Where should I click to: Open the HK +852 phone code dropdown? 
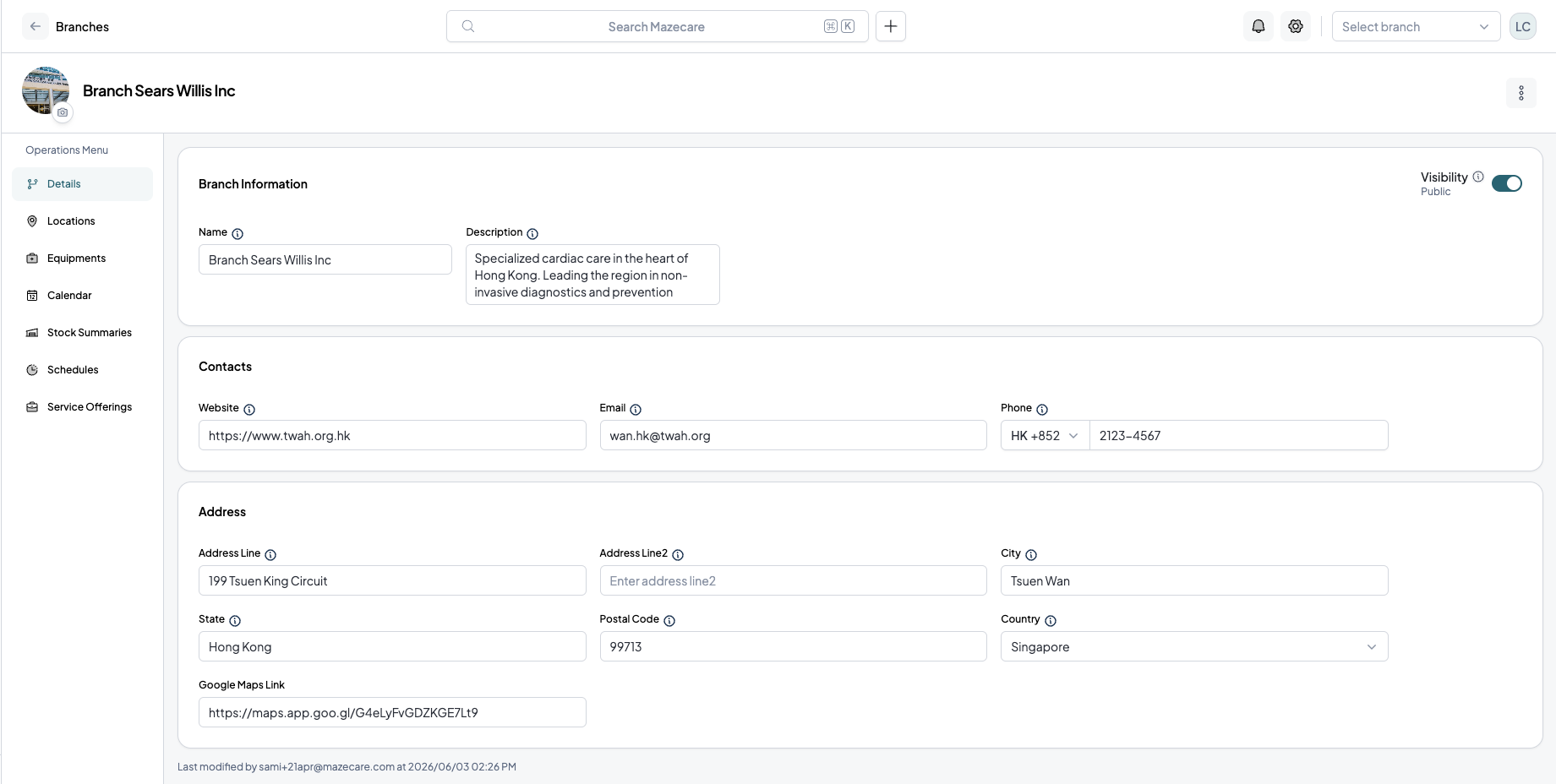click(x=1046, y=435)
